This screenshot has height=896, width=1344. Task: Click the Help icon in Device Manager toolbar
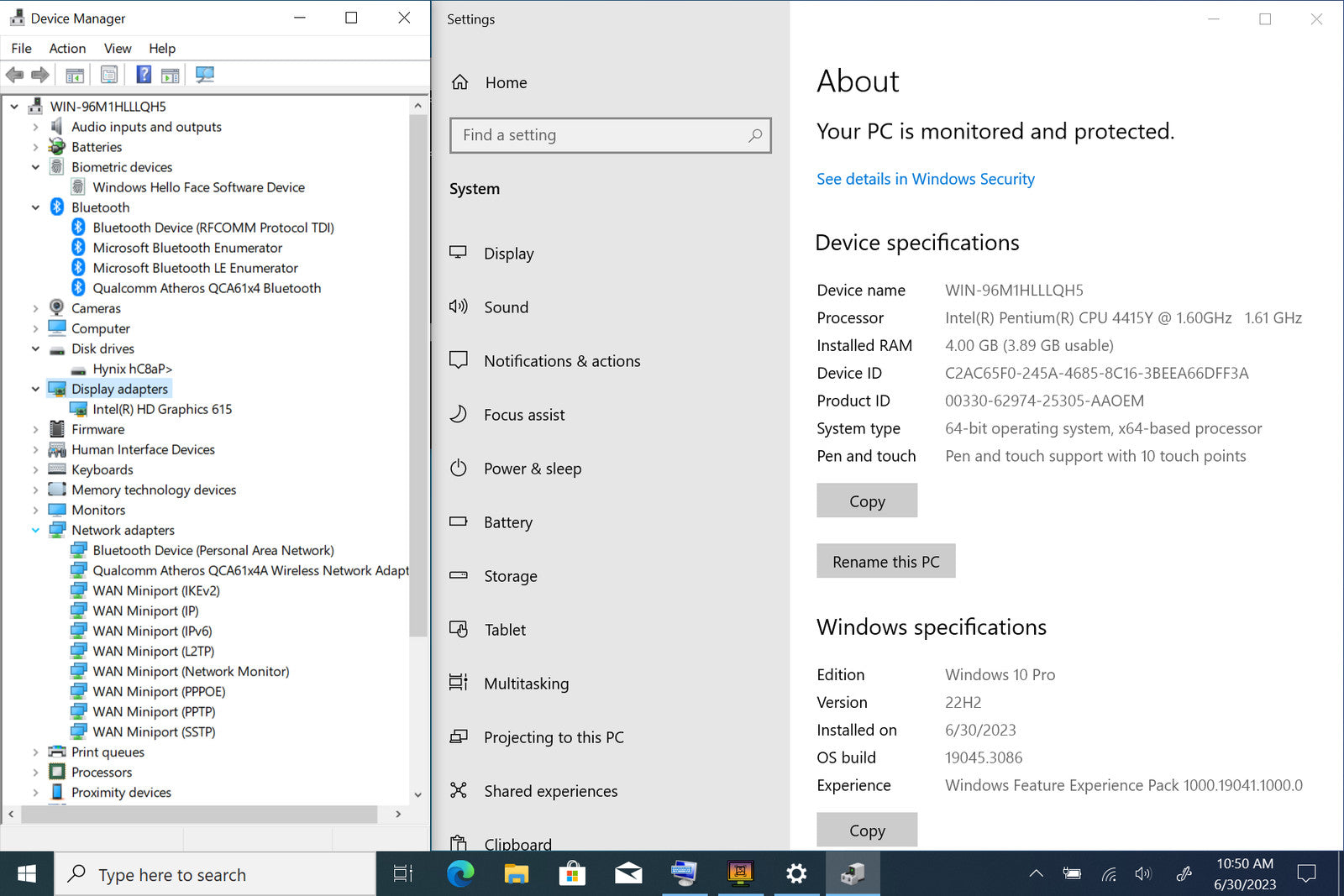[x=144, y=75]
